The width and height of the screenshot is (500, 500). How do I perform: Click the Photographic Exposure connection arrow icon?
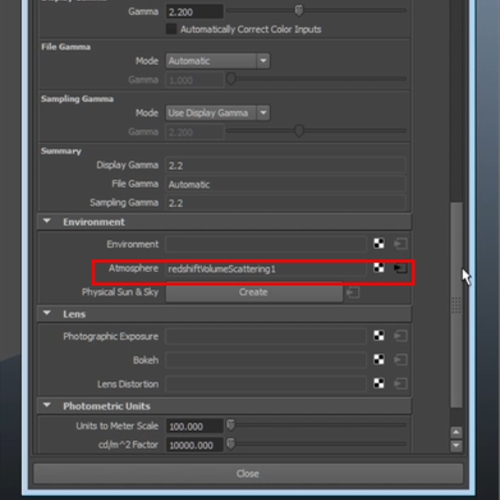[x=400, y=336]
